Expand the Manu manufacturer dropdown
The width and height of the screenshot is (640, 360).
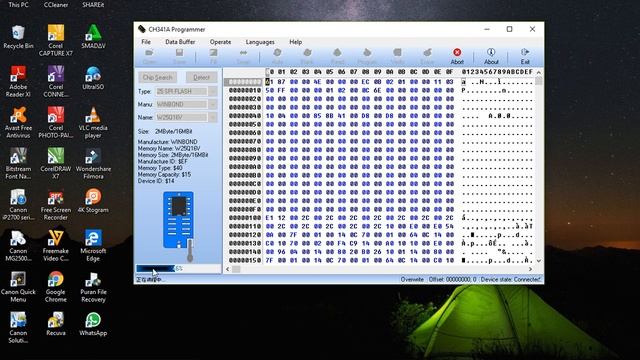click(x=213, y=104)
